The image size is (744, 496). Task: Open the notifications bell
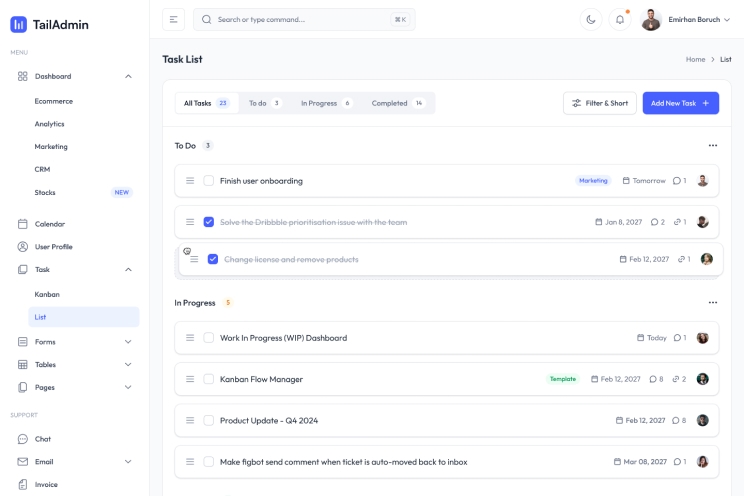(620, 19)
